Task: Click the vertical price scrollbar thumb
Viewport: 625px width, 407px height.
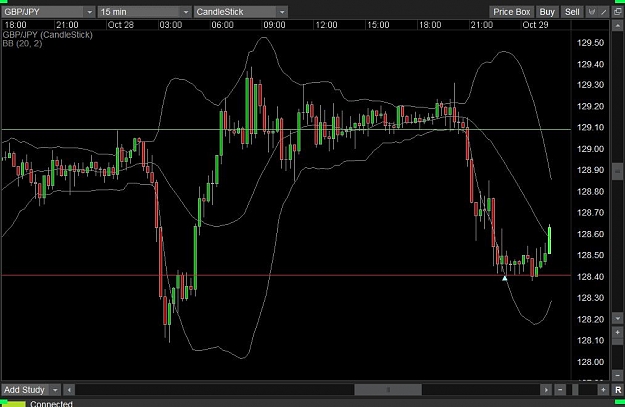Action: click(617, 171)
